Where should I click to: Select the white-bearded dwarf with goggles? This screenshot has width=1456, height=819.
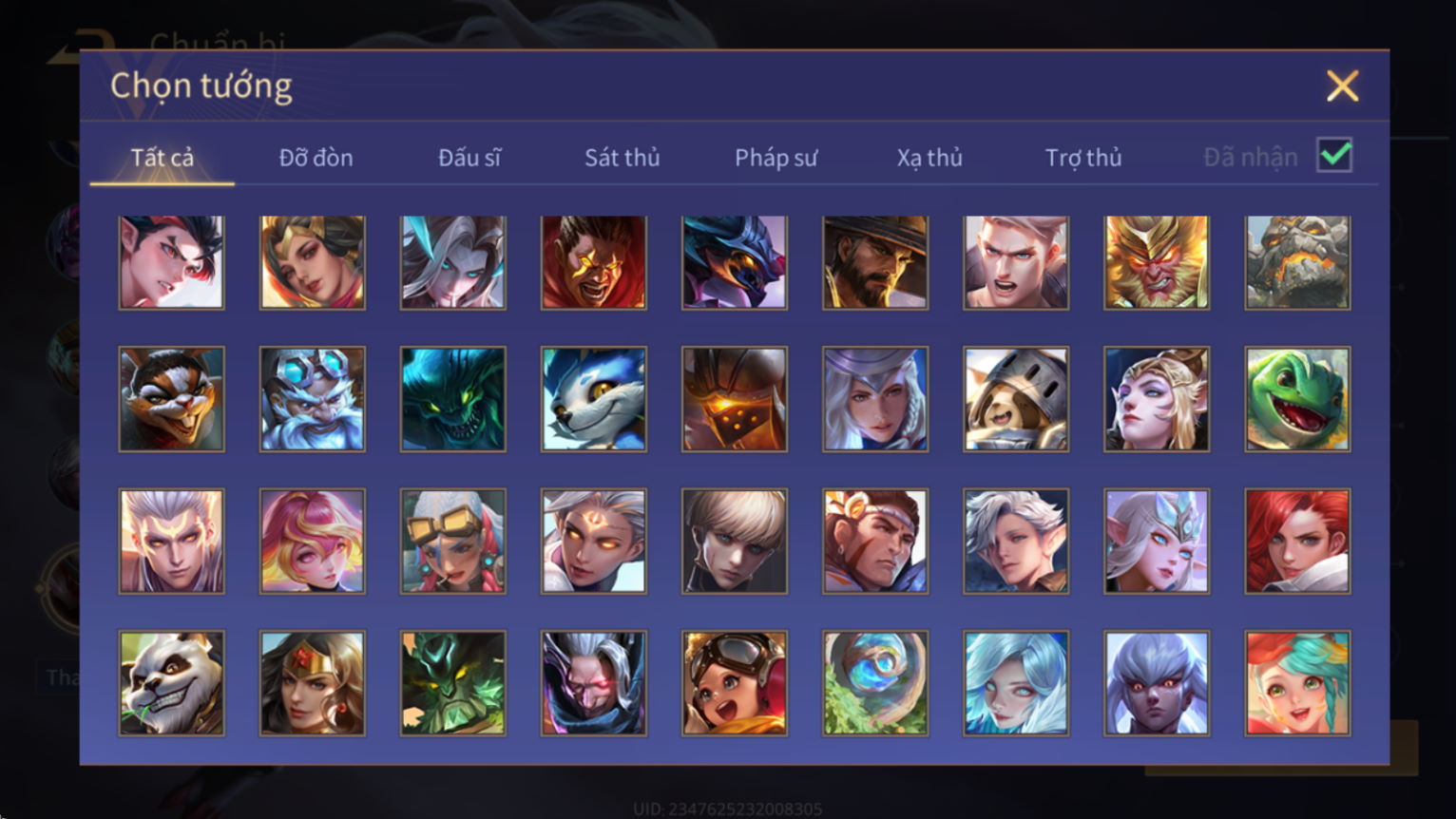(313, 399)
